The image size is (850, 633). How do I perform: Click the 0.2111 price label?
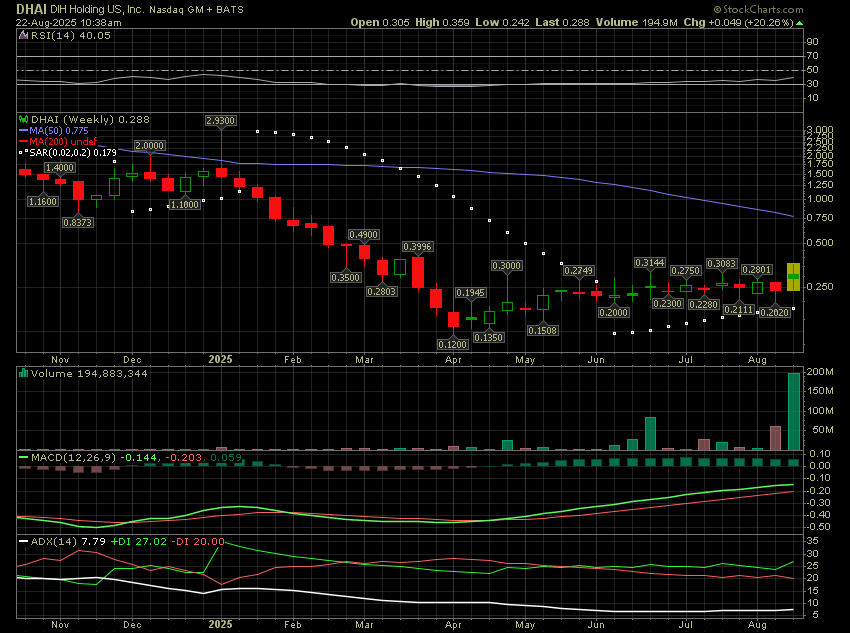[x=739, y=309]
